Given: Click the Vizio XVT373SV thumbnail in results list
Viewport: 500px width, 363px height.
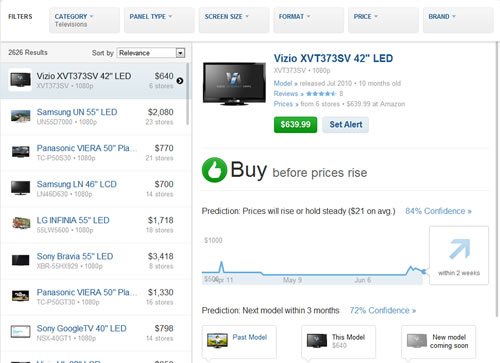Looking at the screenshot, I should coord(20,80).
